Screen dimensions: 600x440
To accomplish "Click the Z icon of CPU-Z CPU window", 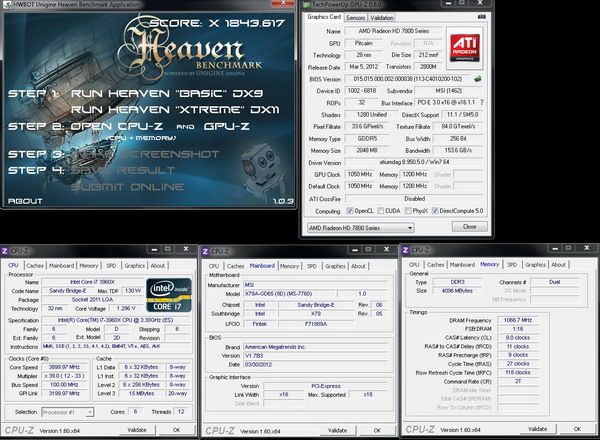I will 5,251.
